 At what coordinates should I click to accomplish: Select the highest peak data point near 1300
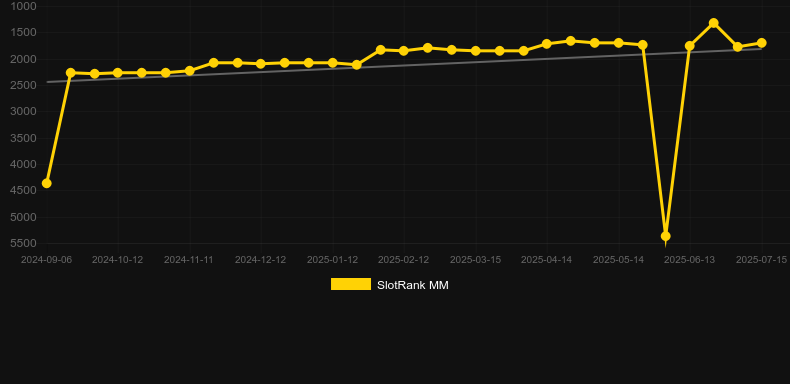pyautogui.click(x=713, y=23)
